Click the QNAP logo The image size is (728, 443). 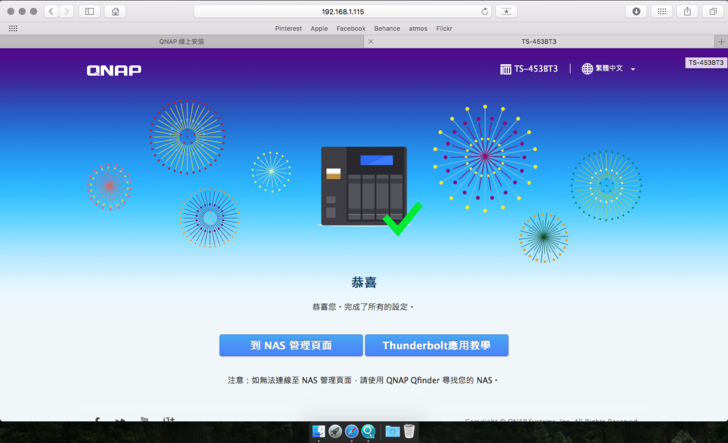pos(114,70)
